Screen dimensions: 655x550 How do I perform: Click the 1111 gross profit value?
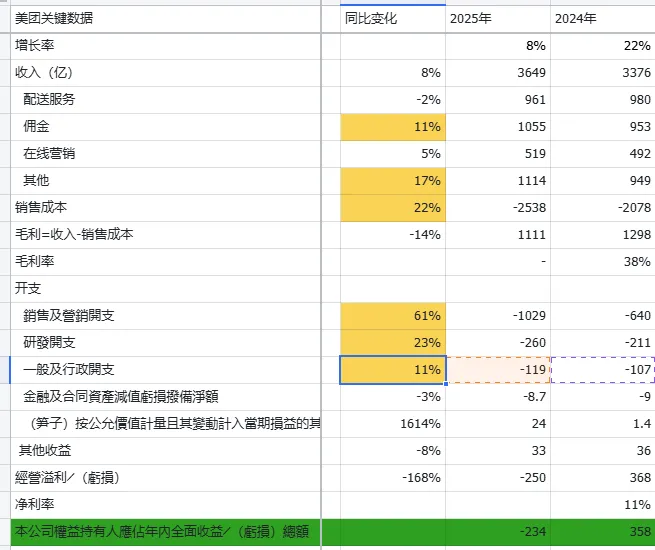(498, 235)
